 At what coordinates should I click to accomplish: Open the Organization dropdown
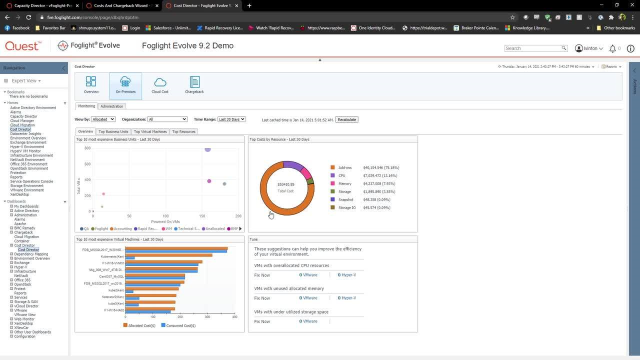(x=167, y=119)
